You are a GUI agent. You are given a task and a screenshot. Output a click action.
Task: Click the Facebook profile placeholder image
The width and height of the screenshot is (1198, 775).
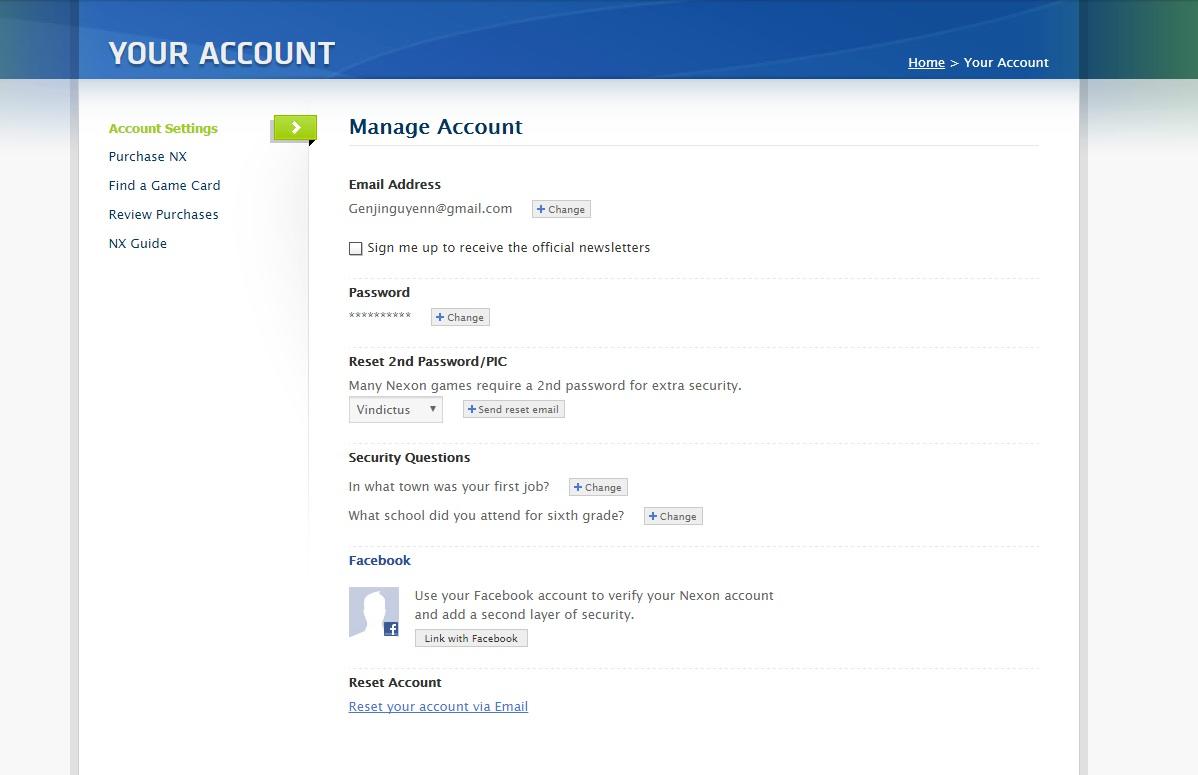[x=374, y=612]
